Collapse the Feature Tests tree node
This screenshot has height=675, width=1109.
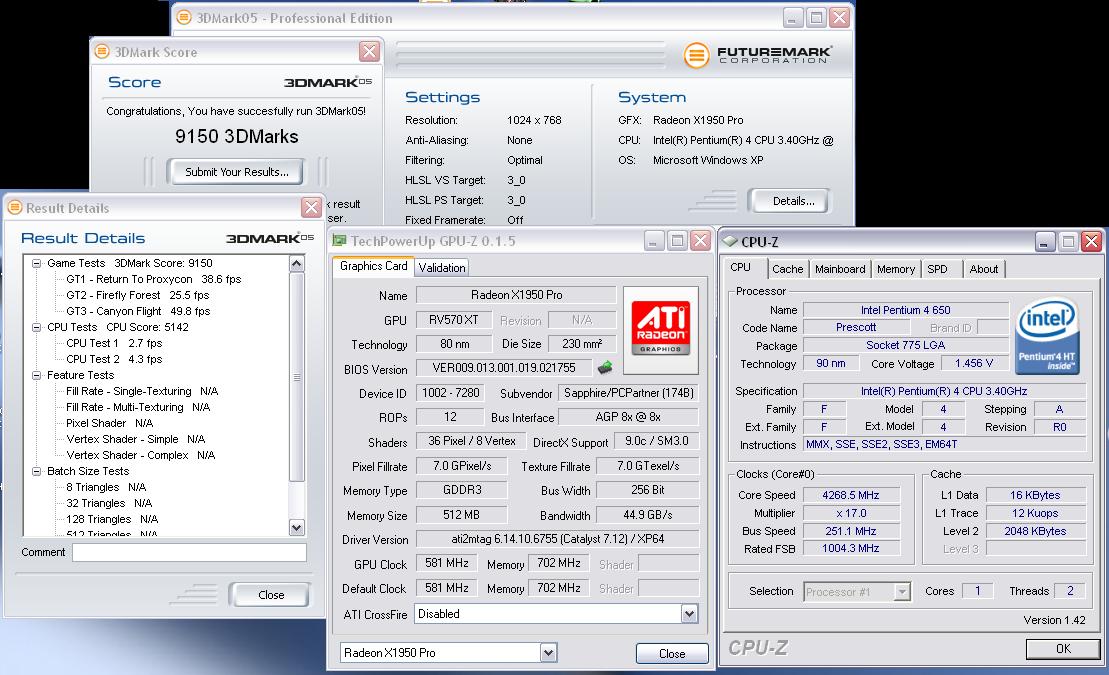tap(36, 375)
